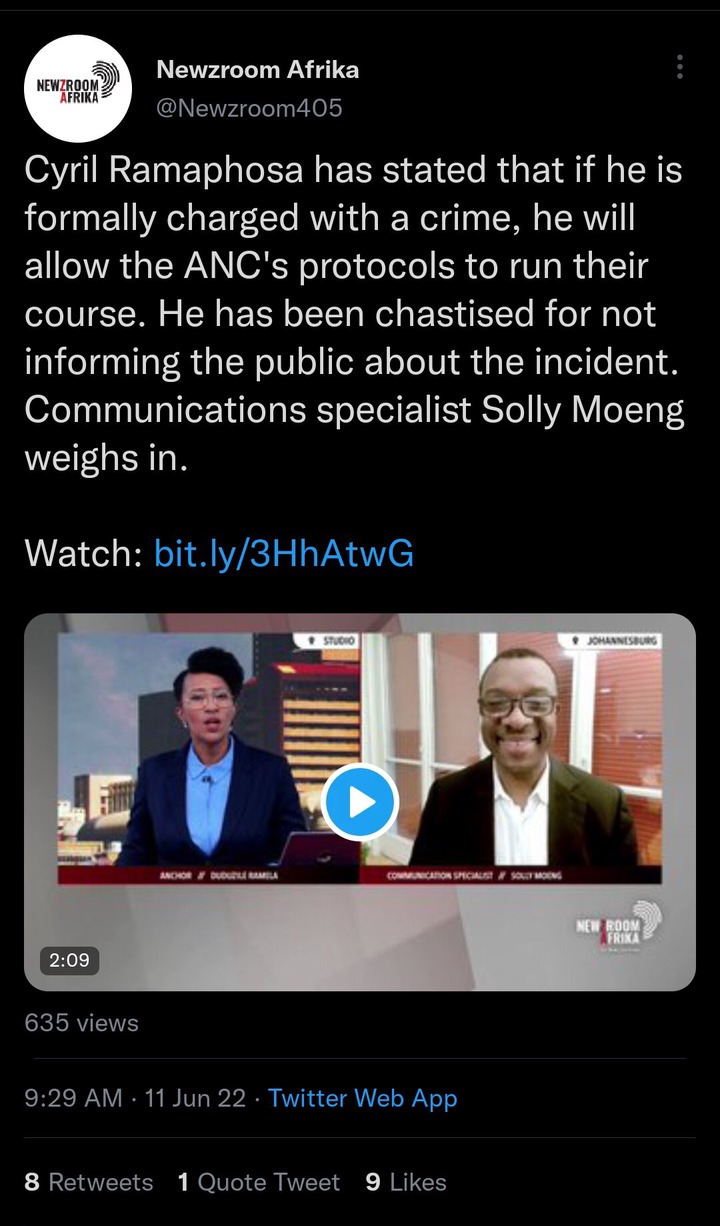Follow the bit.ly/3HhAtwG link
This screenshot has height=1226, width=720.
[x=284, y=553]
